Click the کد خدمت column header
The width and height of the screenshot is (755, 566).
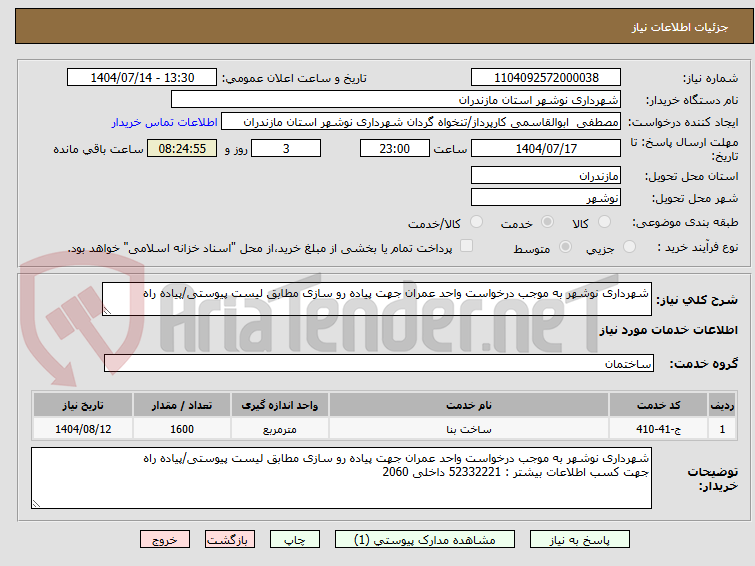(658, 405)
